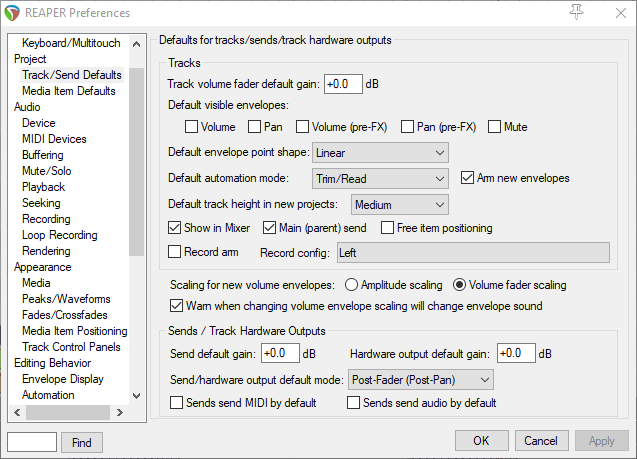Select Media Item Defaults in sidebar
Image resolution: width=637 pixels, height=459 pixels.
pyautogui.click(x=69, y=91)
